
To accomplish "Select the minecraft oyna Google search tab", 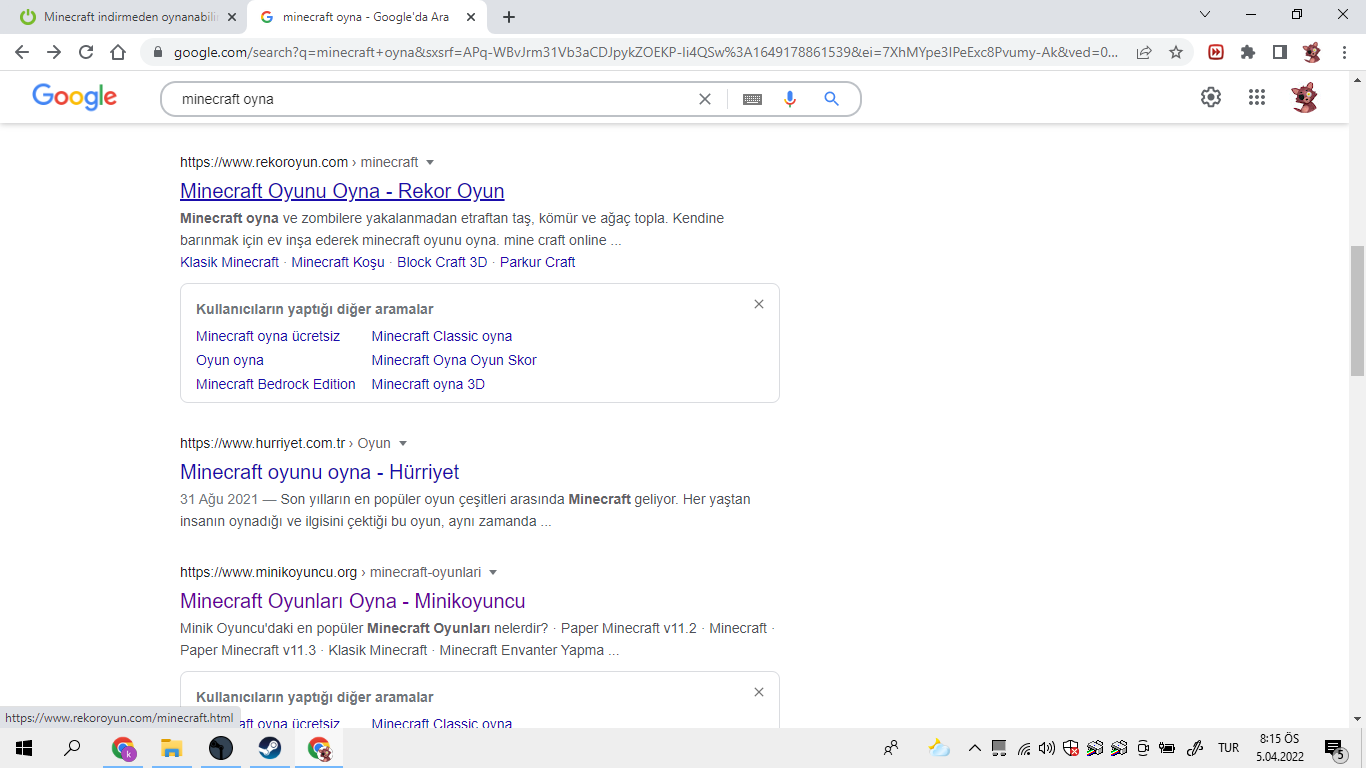I will point(367,17).
